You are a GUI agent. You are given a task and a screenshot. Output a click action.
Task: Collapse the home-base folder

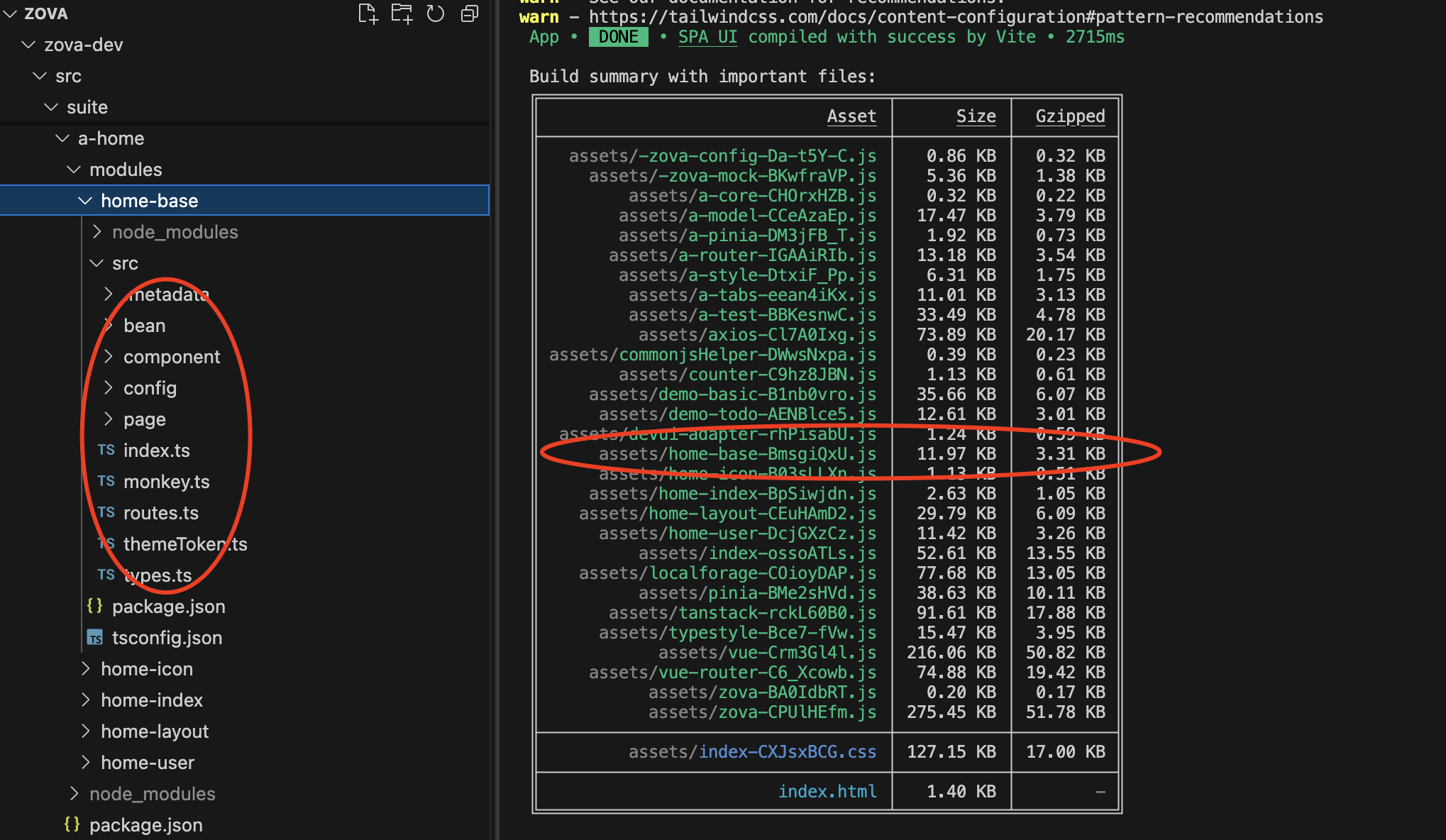coord(149,201)
